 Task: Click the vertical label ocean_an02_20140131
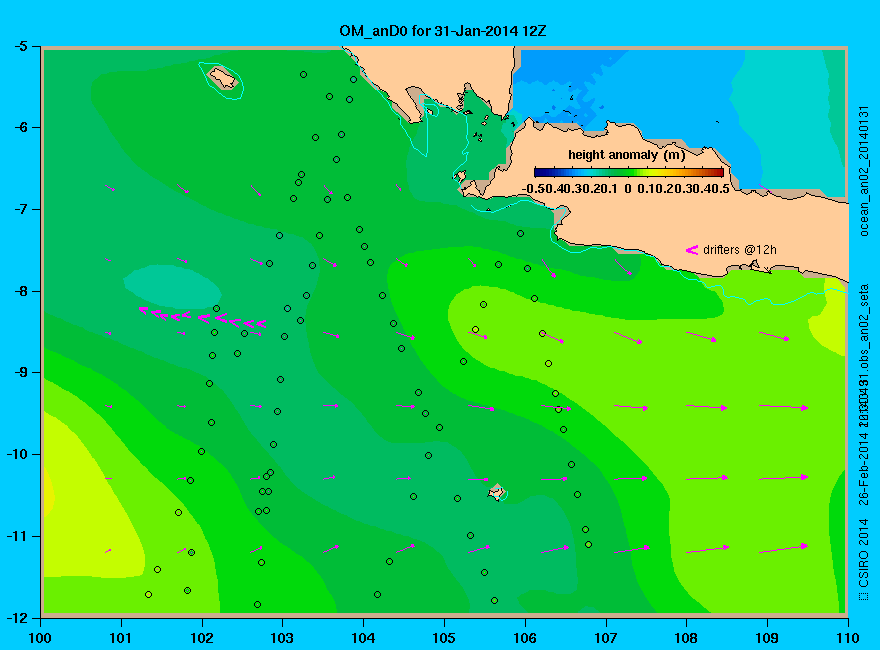(x=864, y=171)
